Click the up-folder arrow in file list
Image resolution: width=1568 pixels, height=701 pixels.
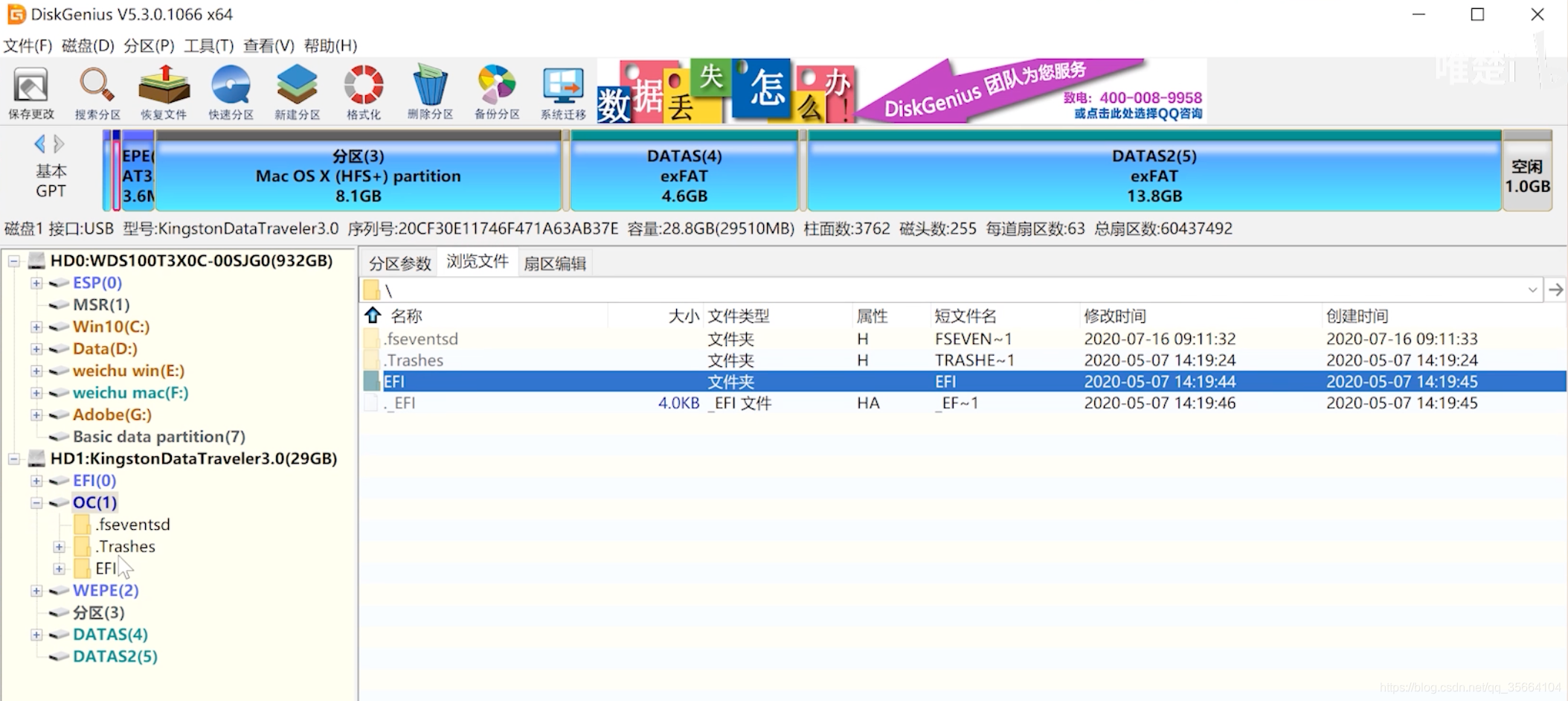tap(373, 316)
